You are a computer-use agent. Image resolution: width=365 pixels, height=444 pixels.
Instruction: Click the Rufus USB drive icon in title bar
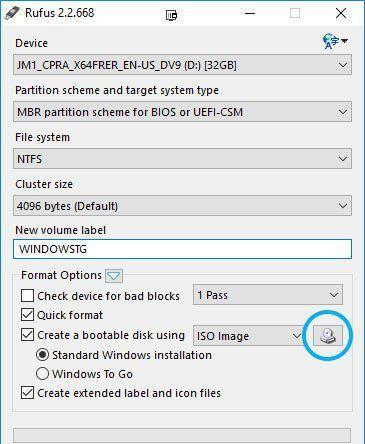12,13
